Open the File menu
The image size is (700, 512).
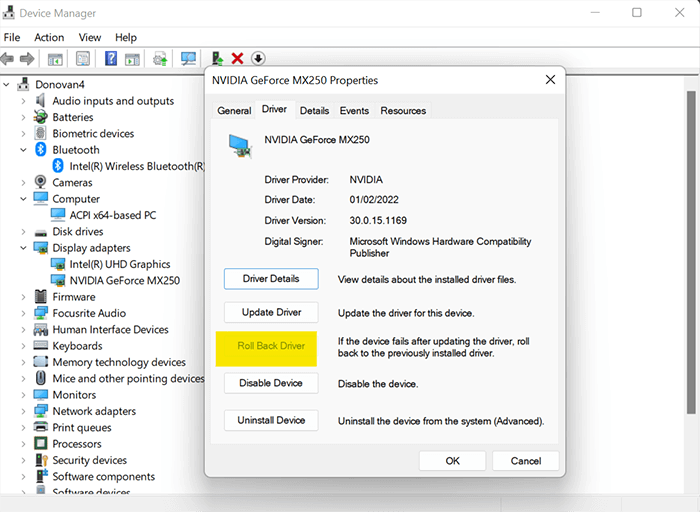click(12, 37)
